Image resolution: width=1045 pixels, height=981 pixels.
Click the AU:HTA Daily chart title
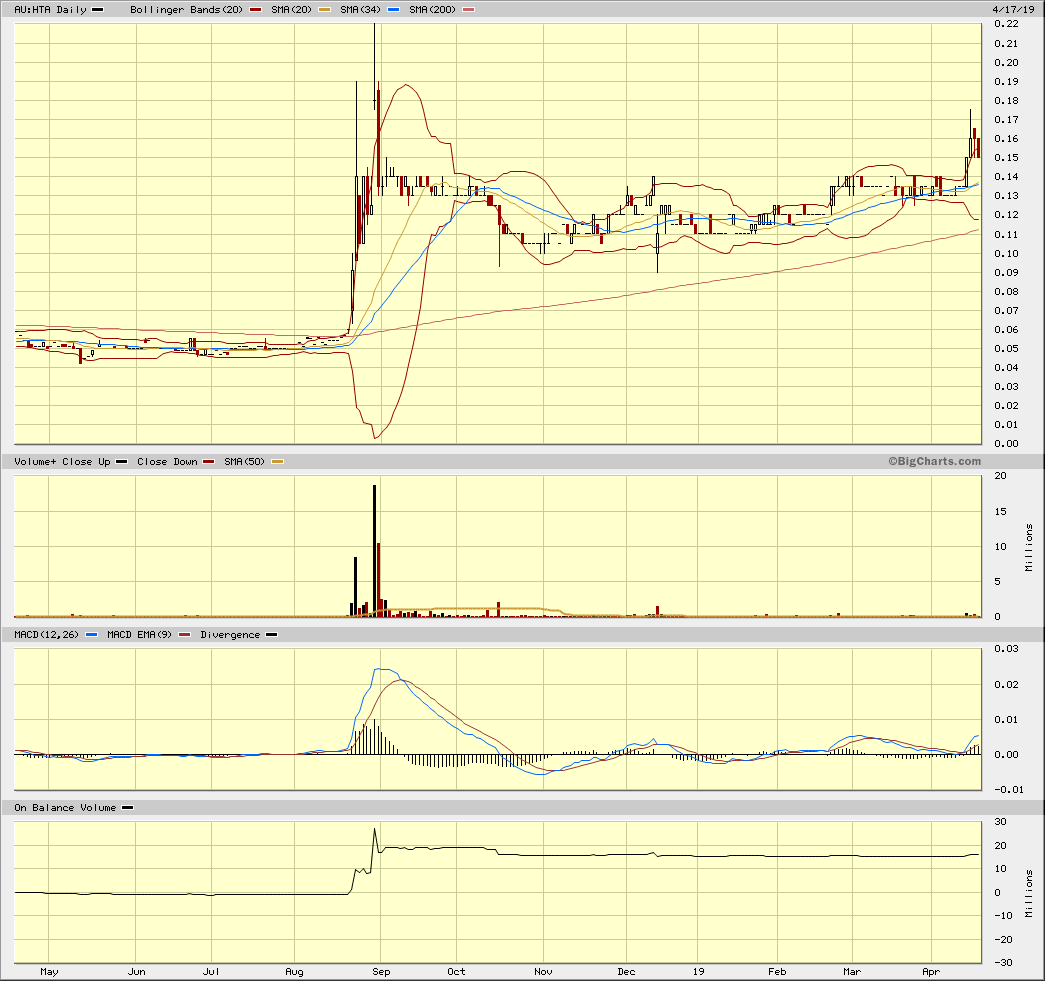pyautogui.click(x=51, y=9)
